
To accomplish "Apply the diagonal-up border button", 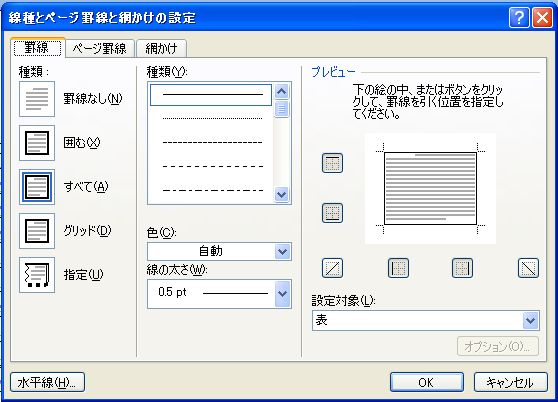I will [332, 268].
